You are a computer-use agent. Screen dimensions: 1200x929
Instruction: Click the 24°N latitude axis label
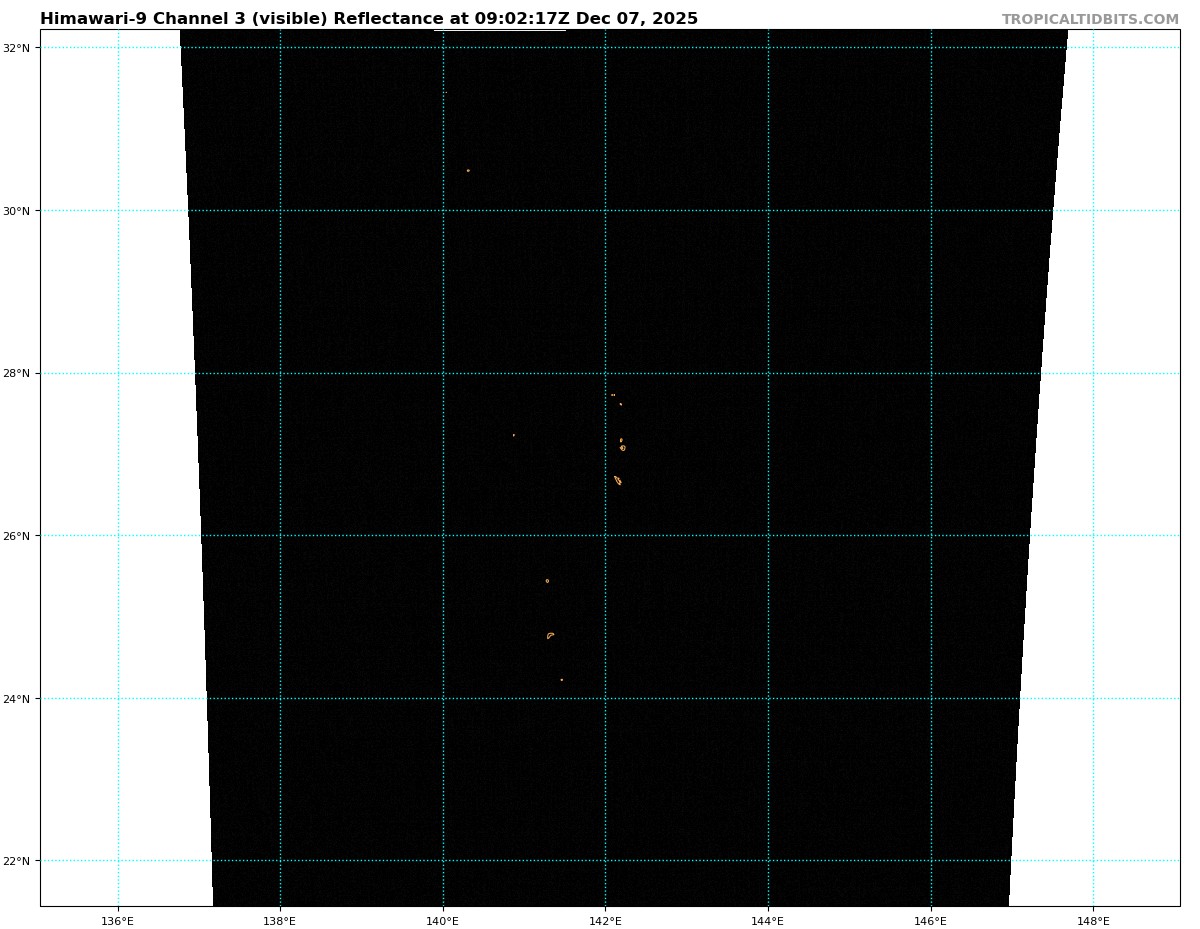(21, 699)
